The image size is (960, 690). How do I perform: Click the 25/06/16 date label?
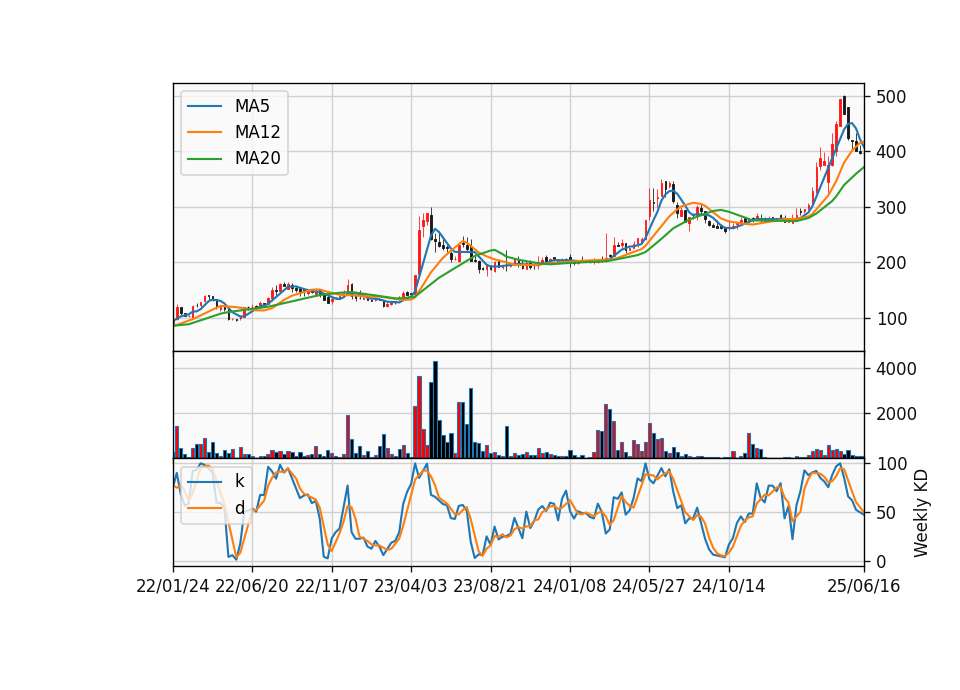(x=864, y=586)
